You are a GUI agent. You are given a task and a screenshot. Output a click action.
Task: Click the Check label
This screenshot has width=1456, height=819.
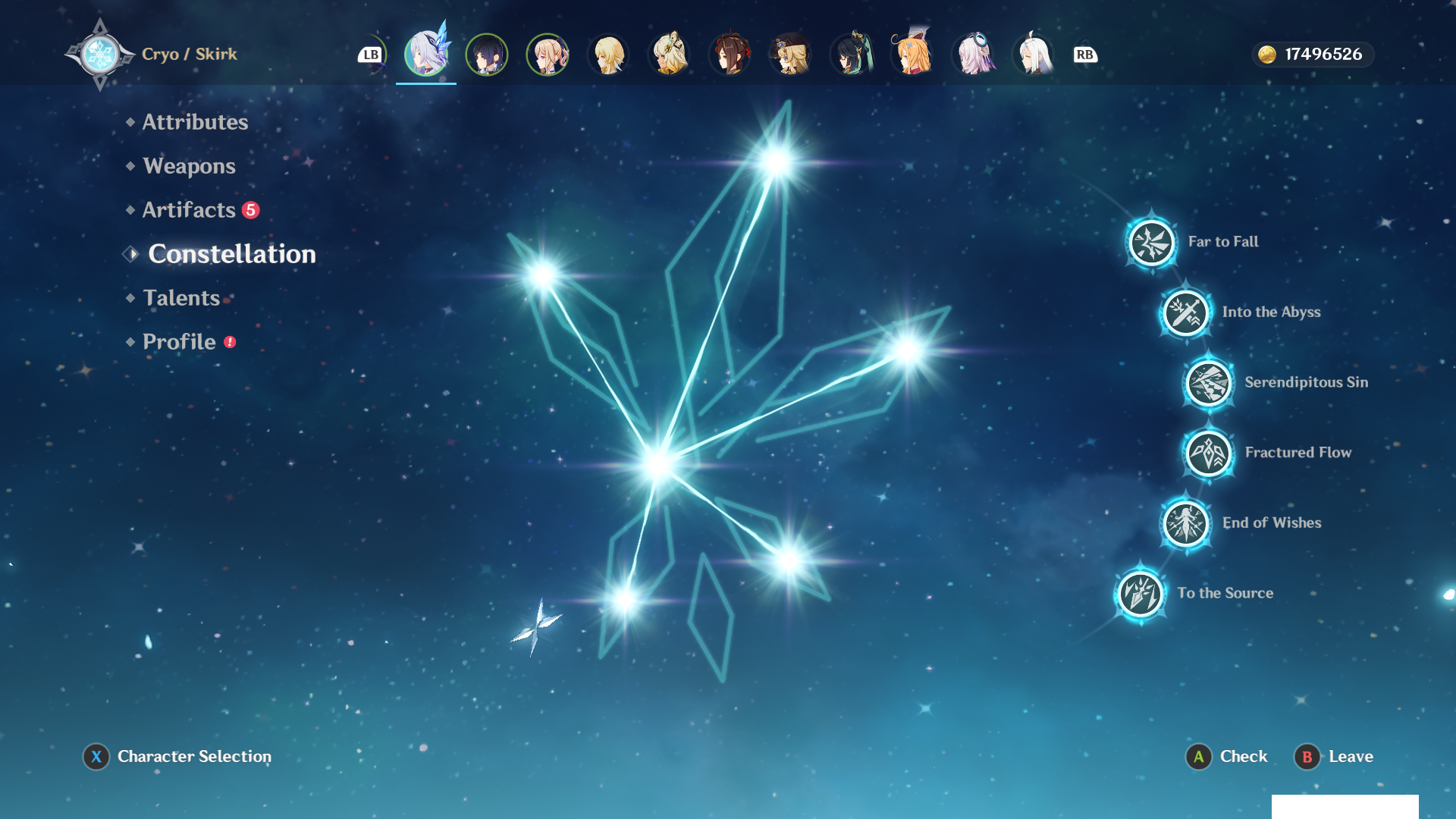click(x=1244, y=757)
